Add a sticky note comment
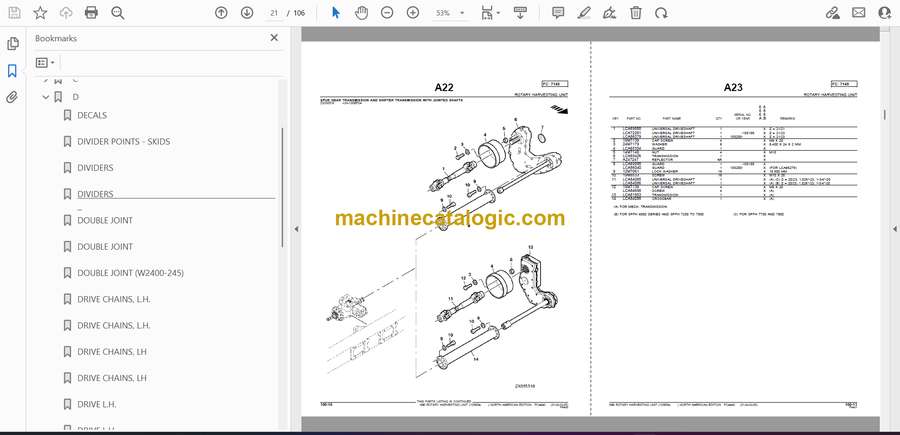Image resolution: width=900 pixels, height=435 pixels. tap(558, 13)
